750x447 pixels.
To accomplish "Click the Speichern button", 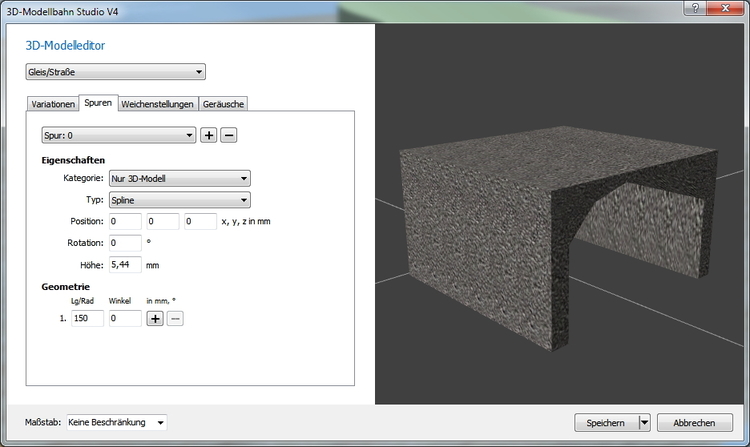I will [x=606, y=423].
